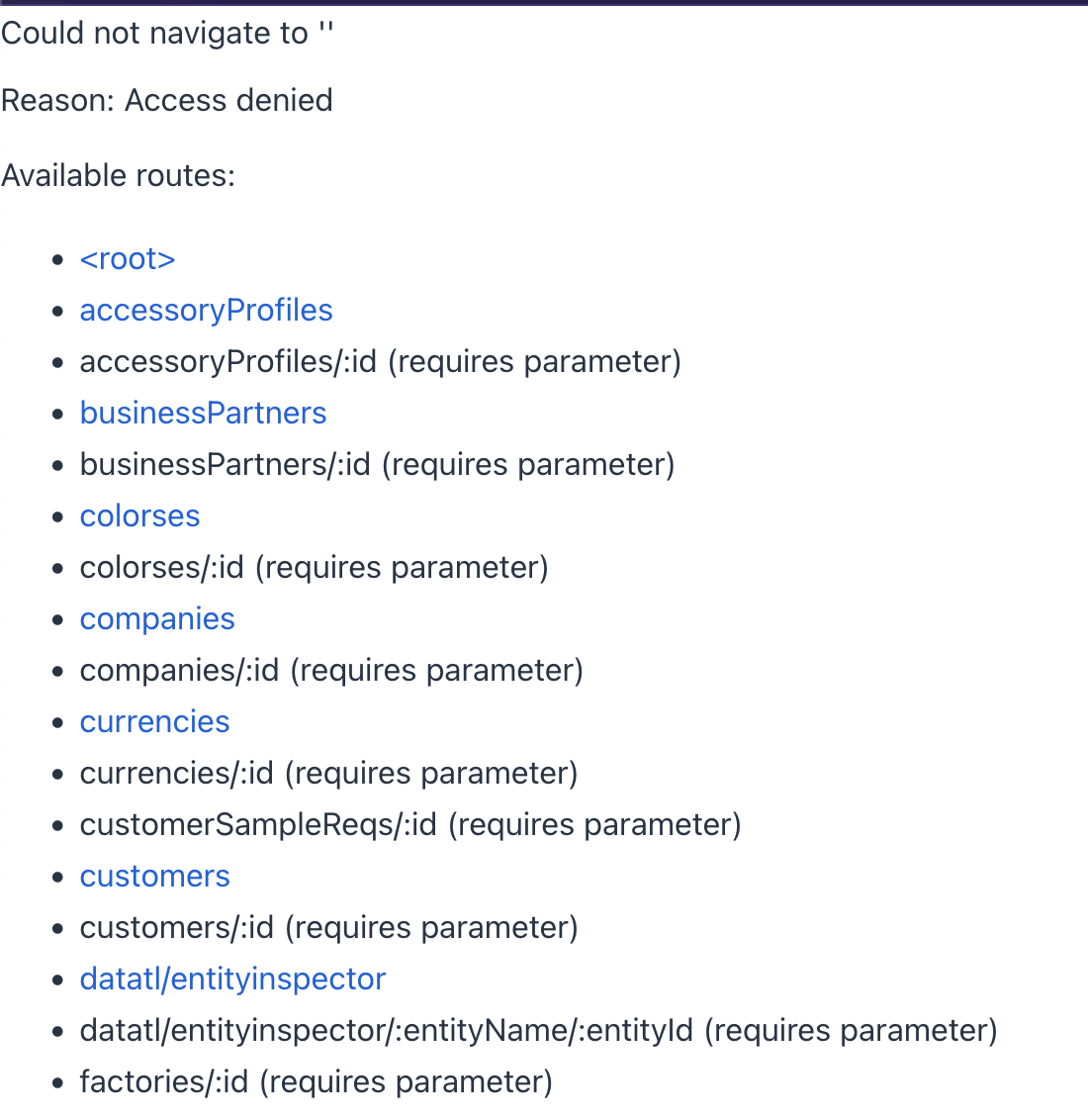Click the colorses/:id parameter route text
The image size is (1088, 1120).
[315, 568]
